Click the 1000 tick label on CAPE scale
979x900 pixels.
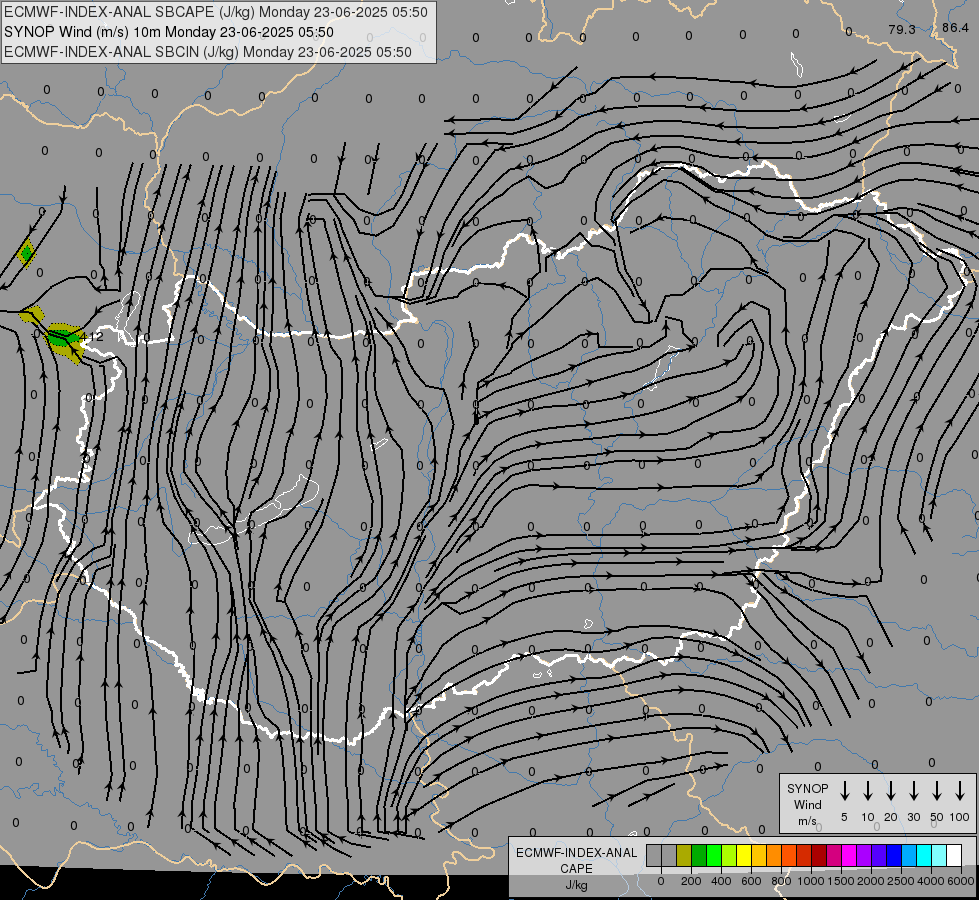[x=811, y=881]
